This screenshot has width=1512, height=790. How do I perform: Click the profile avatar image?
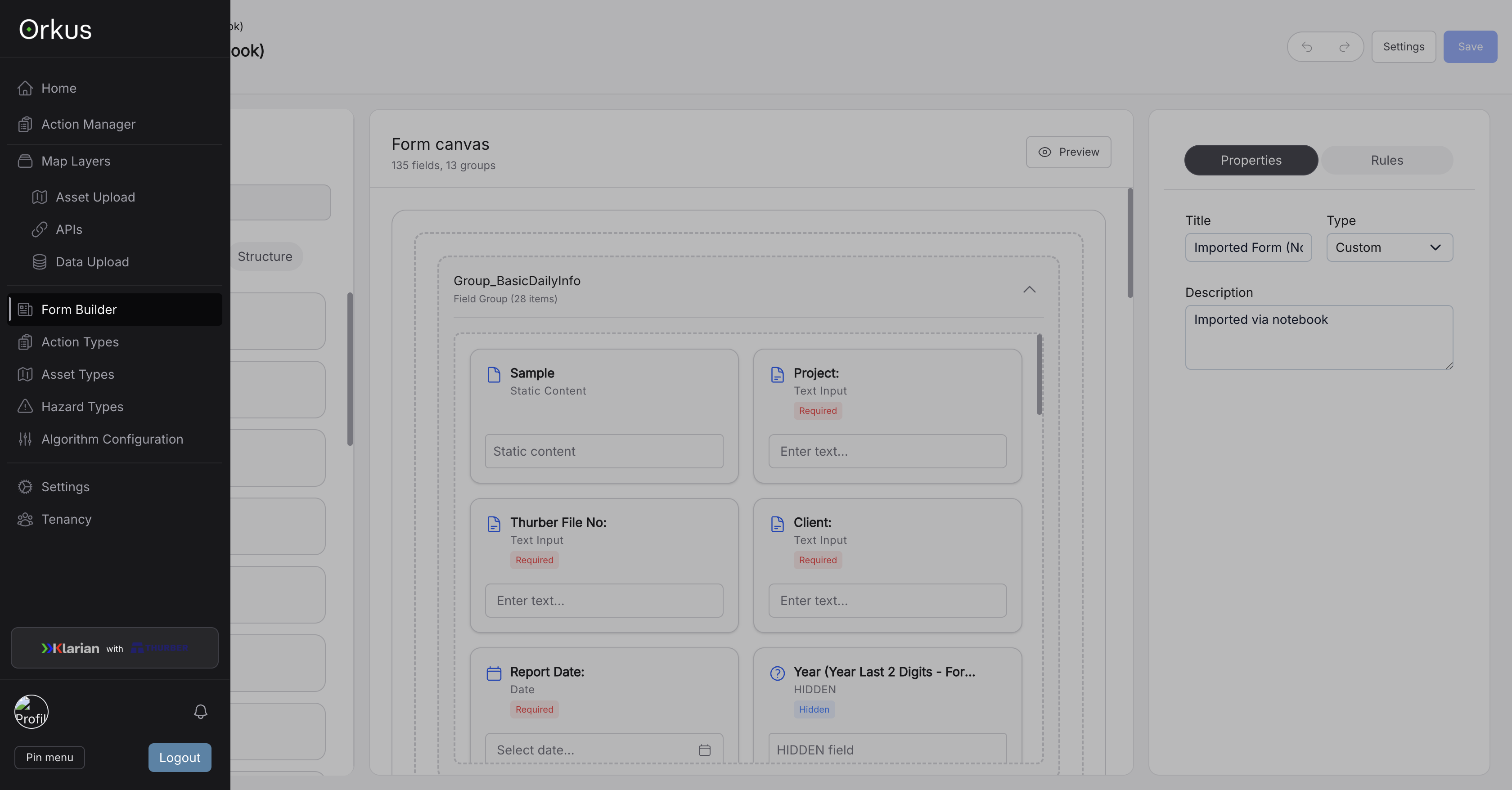tap(31, 711)
